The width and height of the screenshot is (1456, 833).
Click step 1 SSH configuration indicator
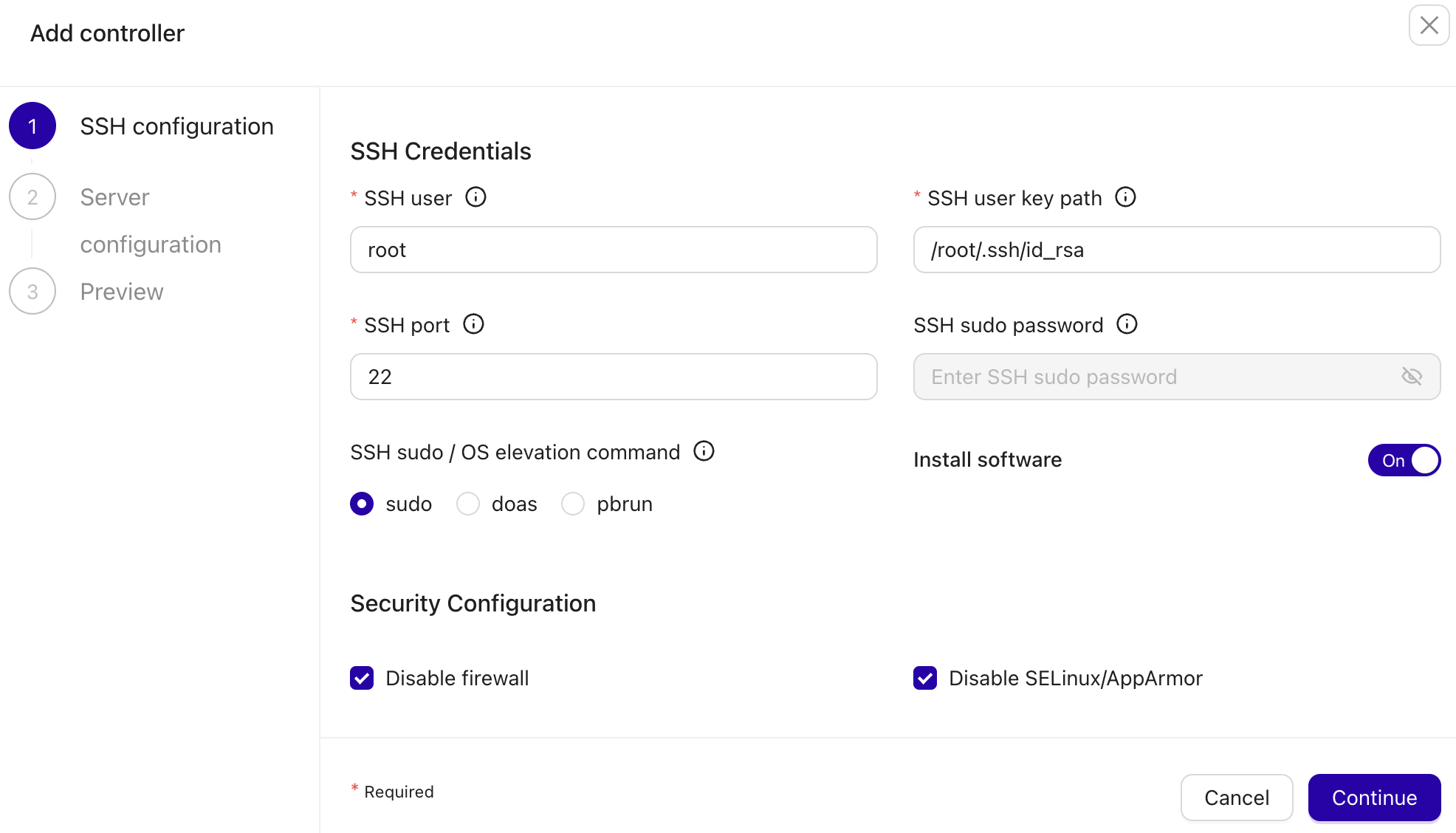tap(32, 126)
